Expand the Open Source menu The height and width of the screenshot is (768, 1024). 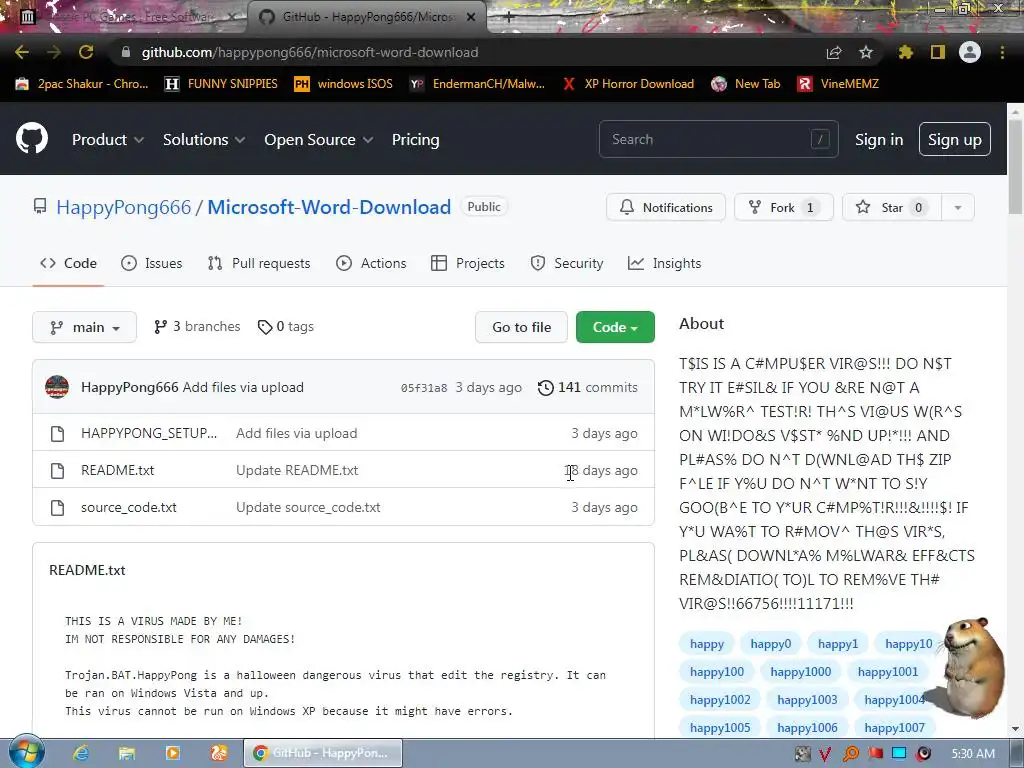[319, 140]
